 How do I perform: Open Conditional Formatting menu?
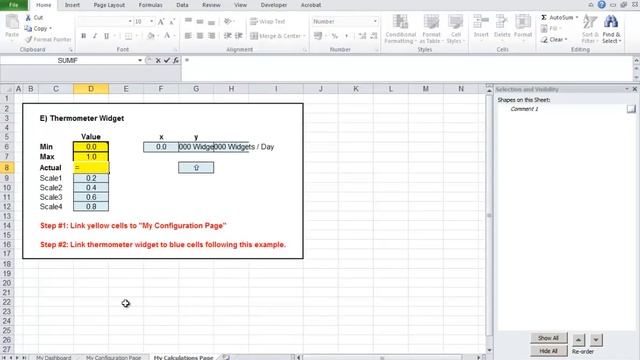point(400,29)
